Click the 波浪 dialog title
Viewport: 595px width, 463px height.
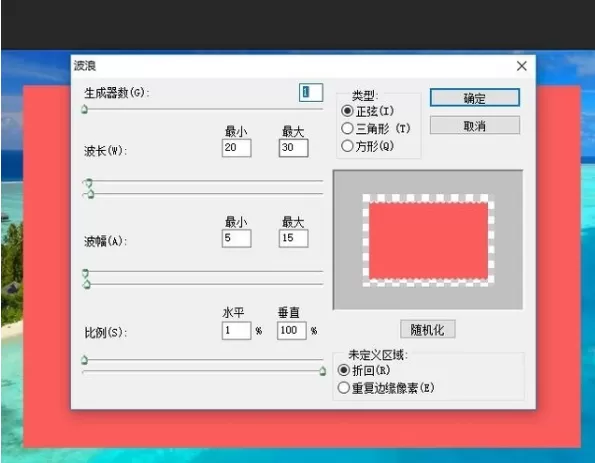pos(85,66)
